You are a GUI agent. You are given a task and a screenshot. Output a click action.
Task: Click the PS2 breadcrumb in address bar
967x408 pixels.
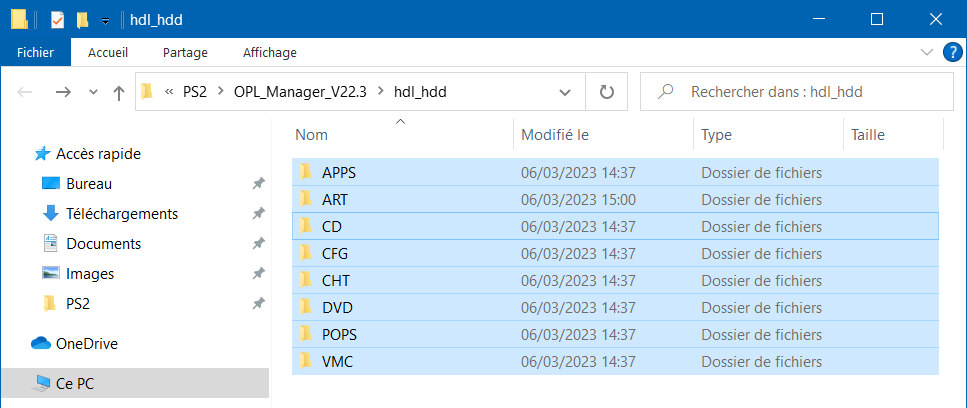pyautogui.click(x=195, y=92)
